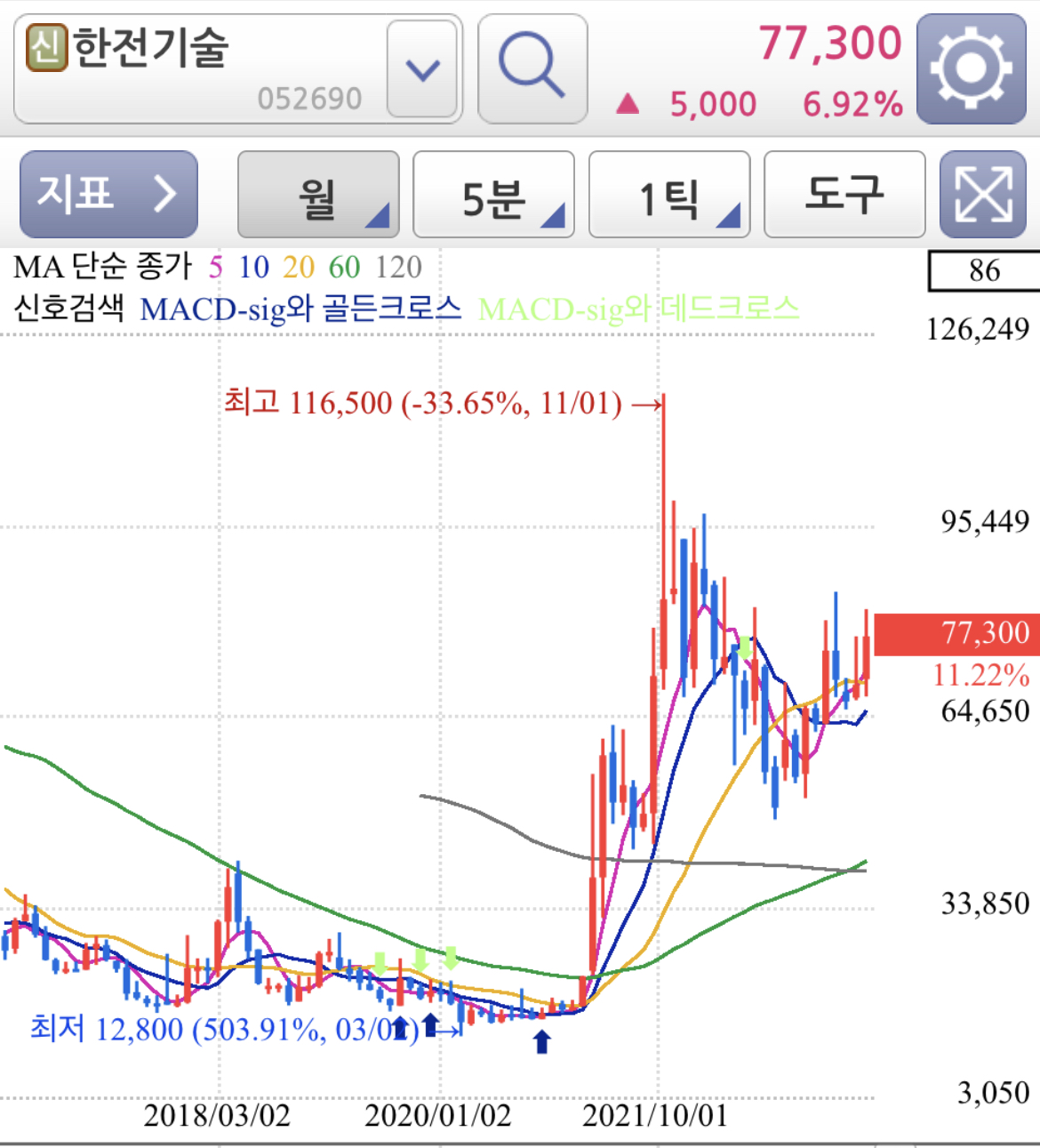The width and height of the screenshot is (1040, 1148).
Task: Click the 11.22% axis label
Action: pos(981,676)
